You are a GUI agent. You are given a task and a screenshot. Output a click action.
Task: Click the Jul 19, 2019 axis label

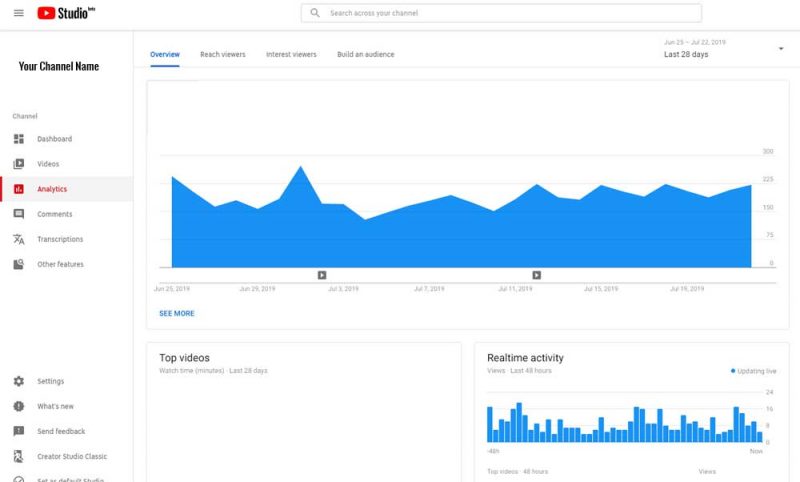pos(687,289)
